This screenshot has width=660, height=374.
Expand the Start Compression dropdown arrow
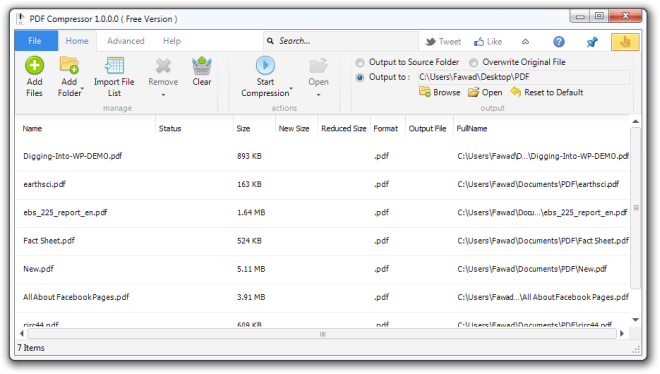(x=291, y=88)
